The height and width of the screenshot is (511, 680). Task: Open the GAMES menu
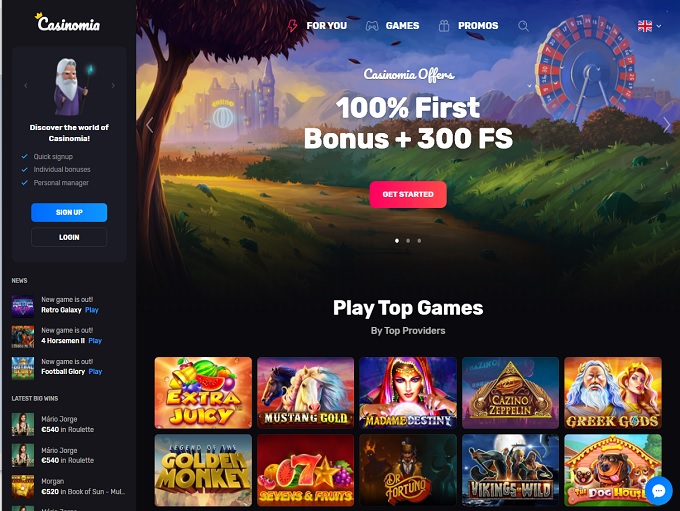(x=402, y=26)
